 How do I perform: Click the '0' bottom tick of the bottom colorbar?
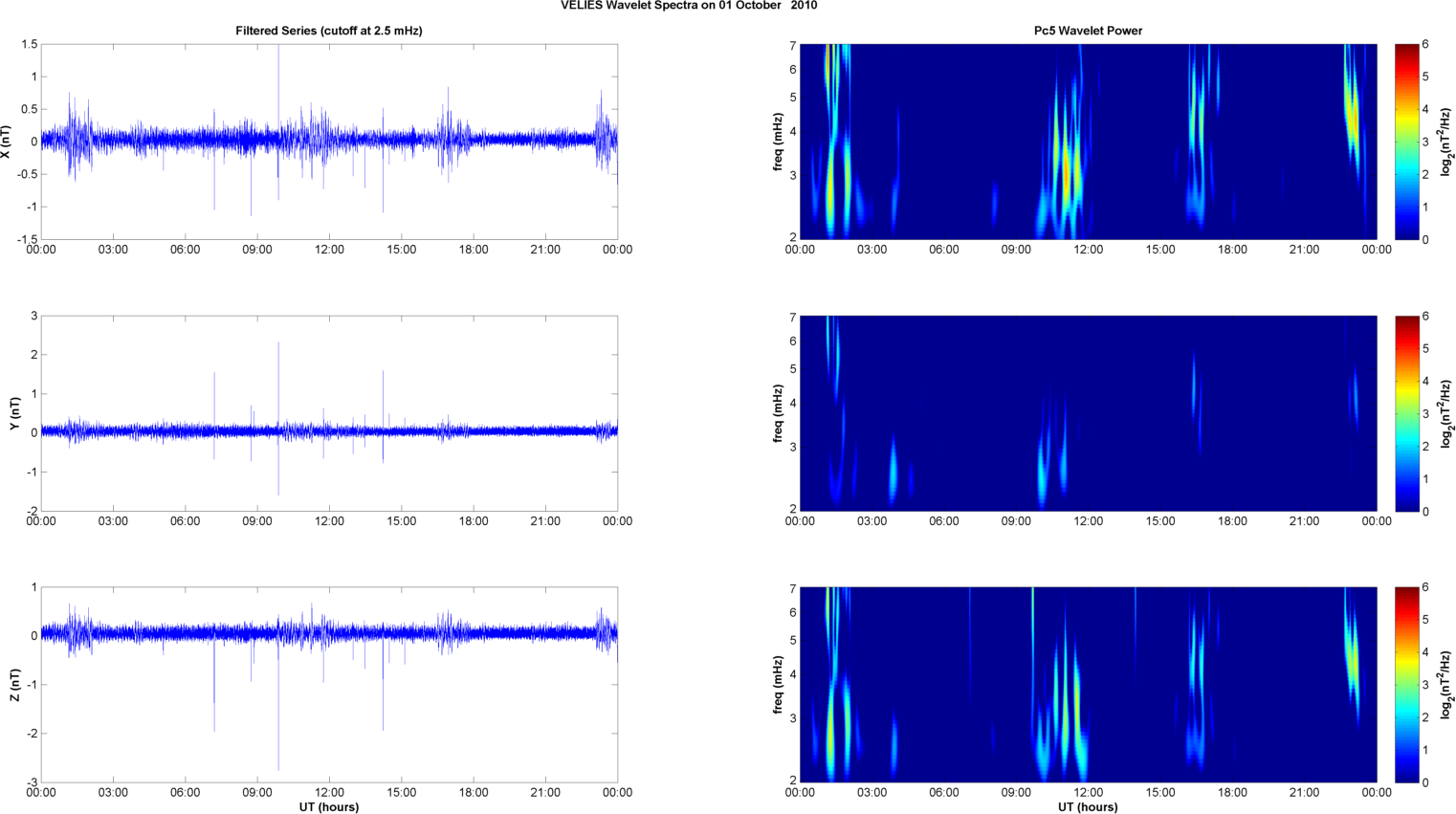click(1425, 782)
